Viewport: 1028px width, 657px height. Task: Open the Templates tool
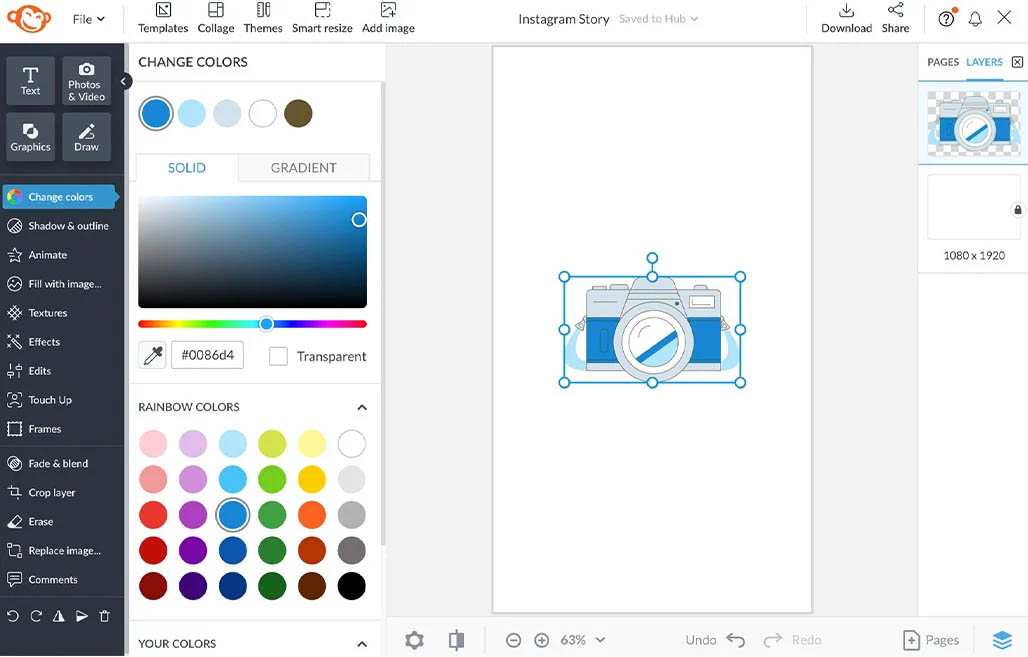(163, 18)
